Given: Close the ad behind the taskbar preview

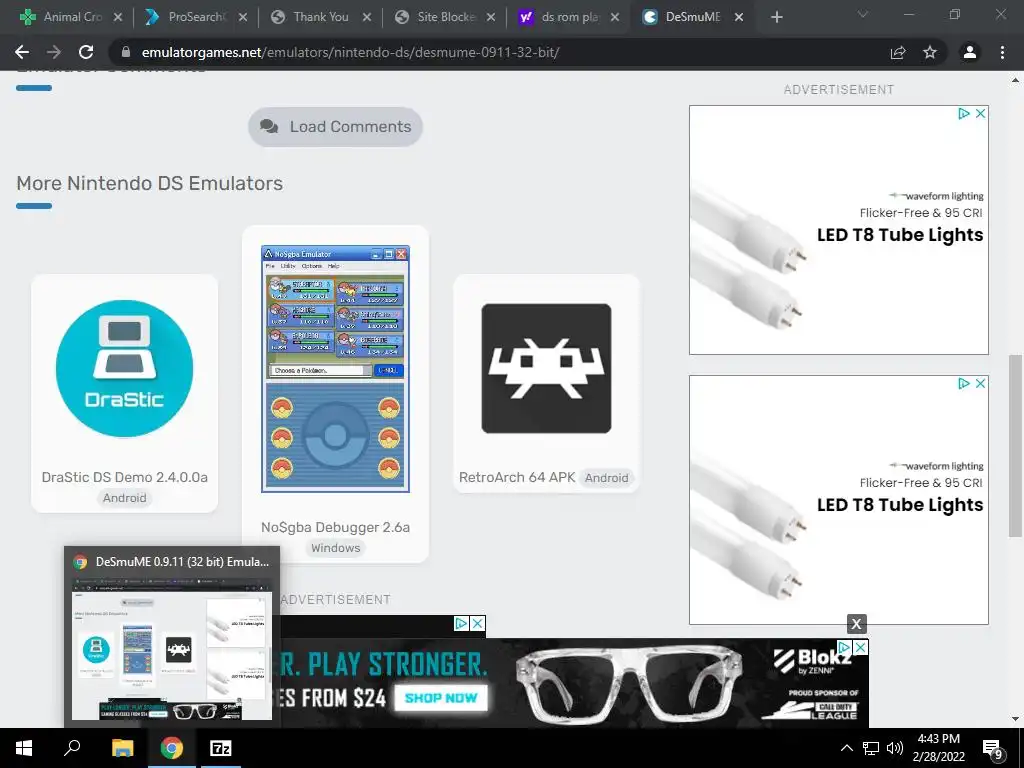Looking at the screenshot, I should click(478, 624).
